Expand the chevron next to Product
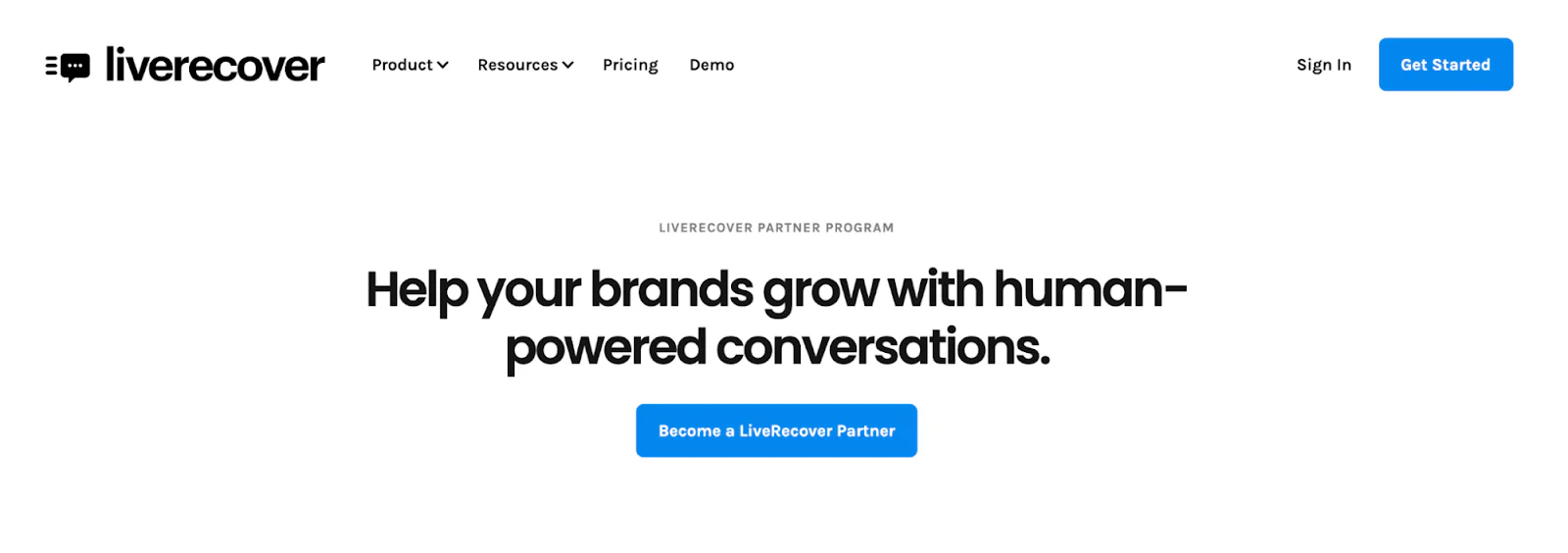 click(443, 66)
